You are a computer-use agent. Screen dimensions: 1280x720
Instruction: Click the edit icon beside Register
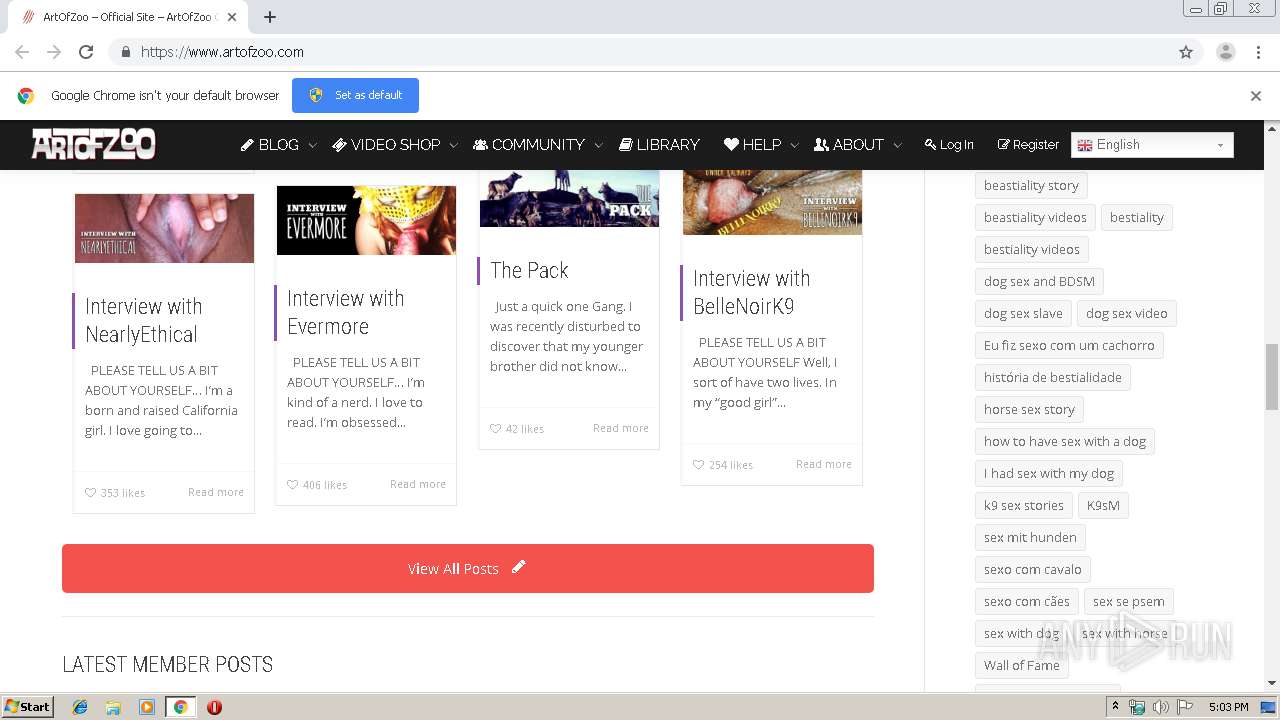[x=1003, y=145]
